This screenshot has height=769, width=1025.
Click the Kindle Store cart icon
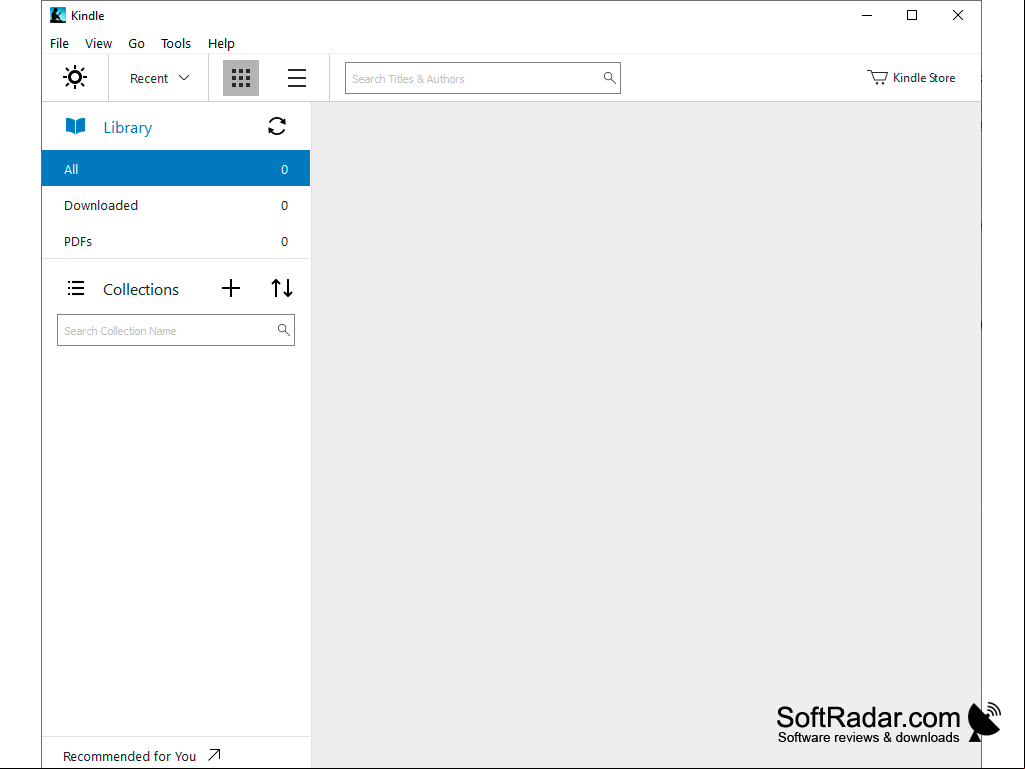coord(877,77)
